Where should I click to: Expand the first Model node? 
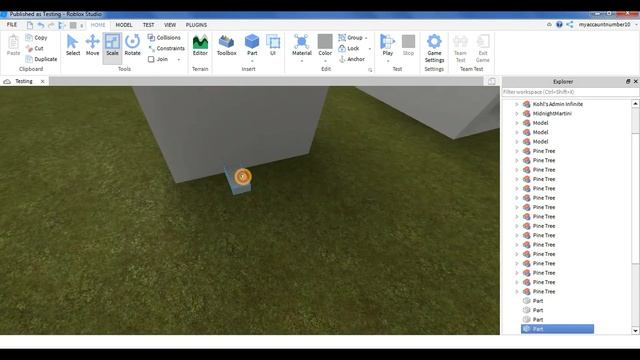(x=517, y=123)
